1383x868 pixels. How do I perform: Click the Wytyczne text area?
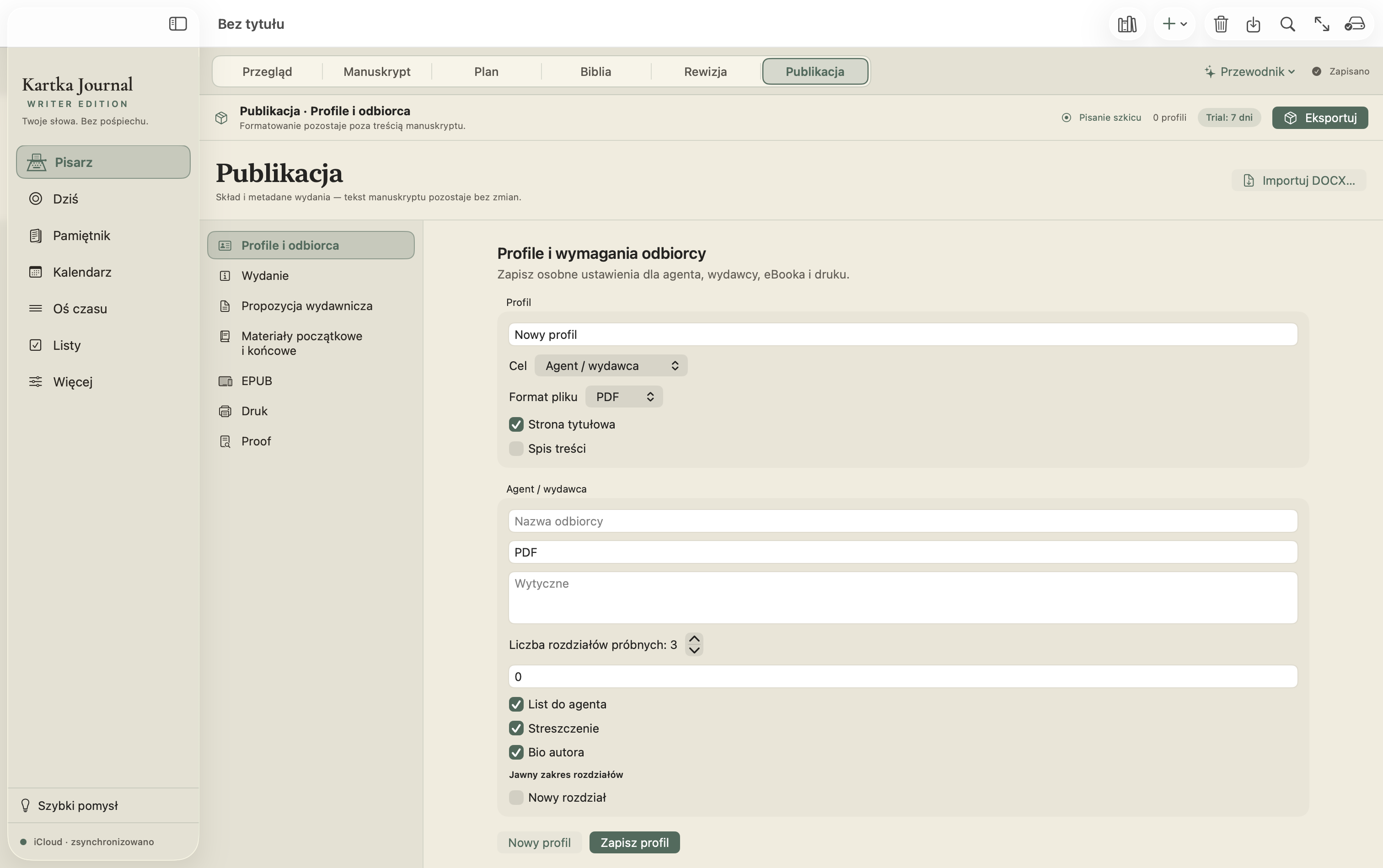pyautogui.click(x=902, y=598)
